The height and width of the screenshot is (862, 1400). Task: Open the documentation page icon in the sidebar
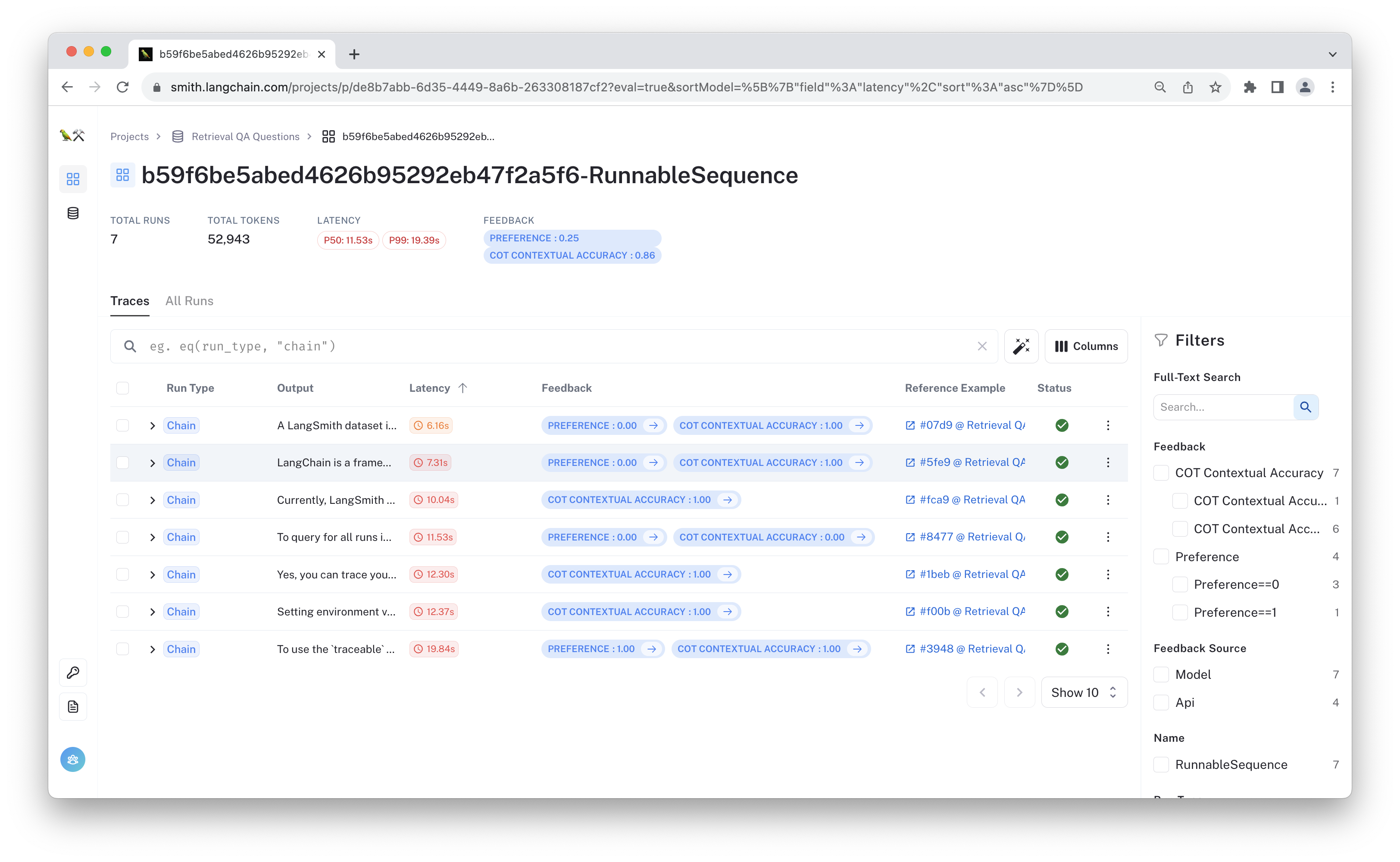point(73,707)
